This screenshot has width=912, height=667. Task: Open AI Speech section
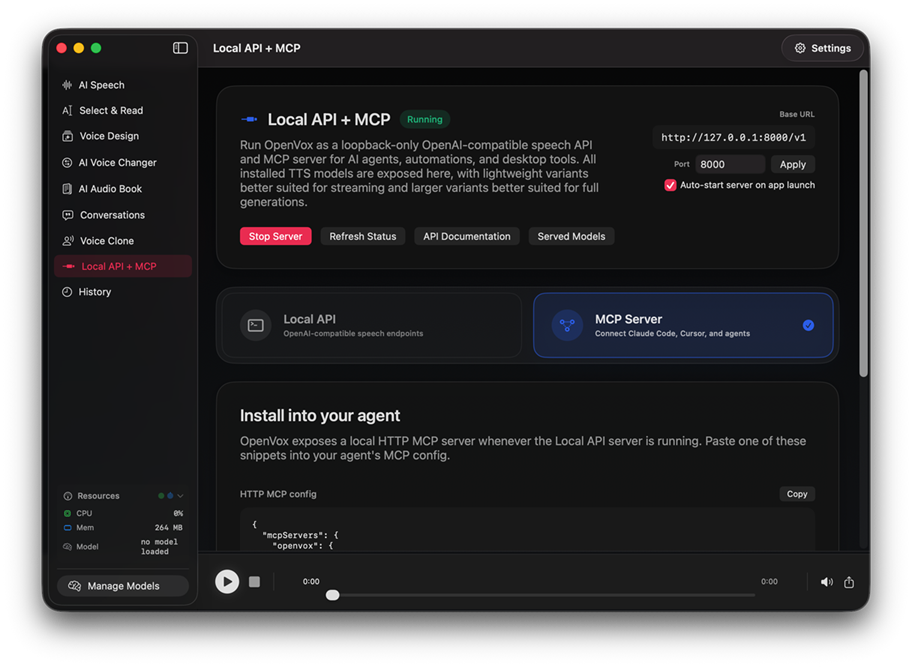(x=123, y=85)
